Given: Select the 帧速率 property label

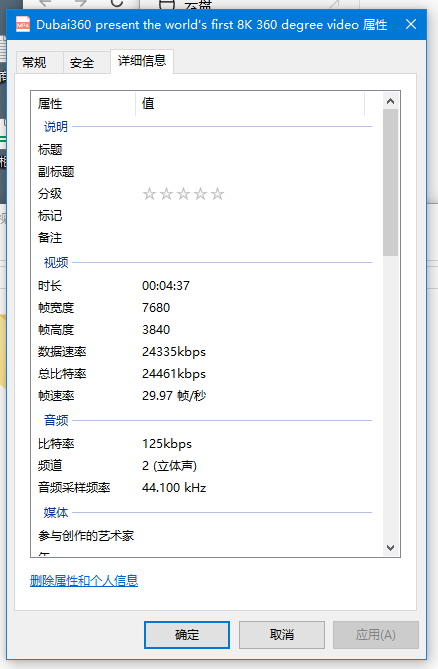Looking at the screenshot, I should pos(56,396).
